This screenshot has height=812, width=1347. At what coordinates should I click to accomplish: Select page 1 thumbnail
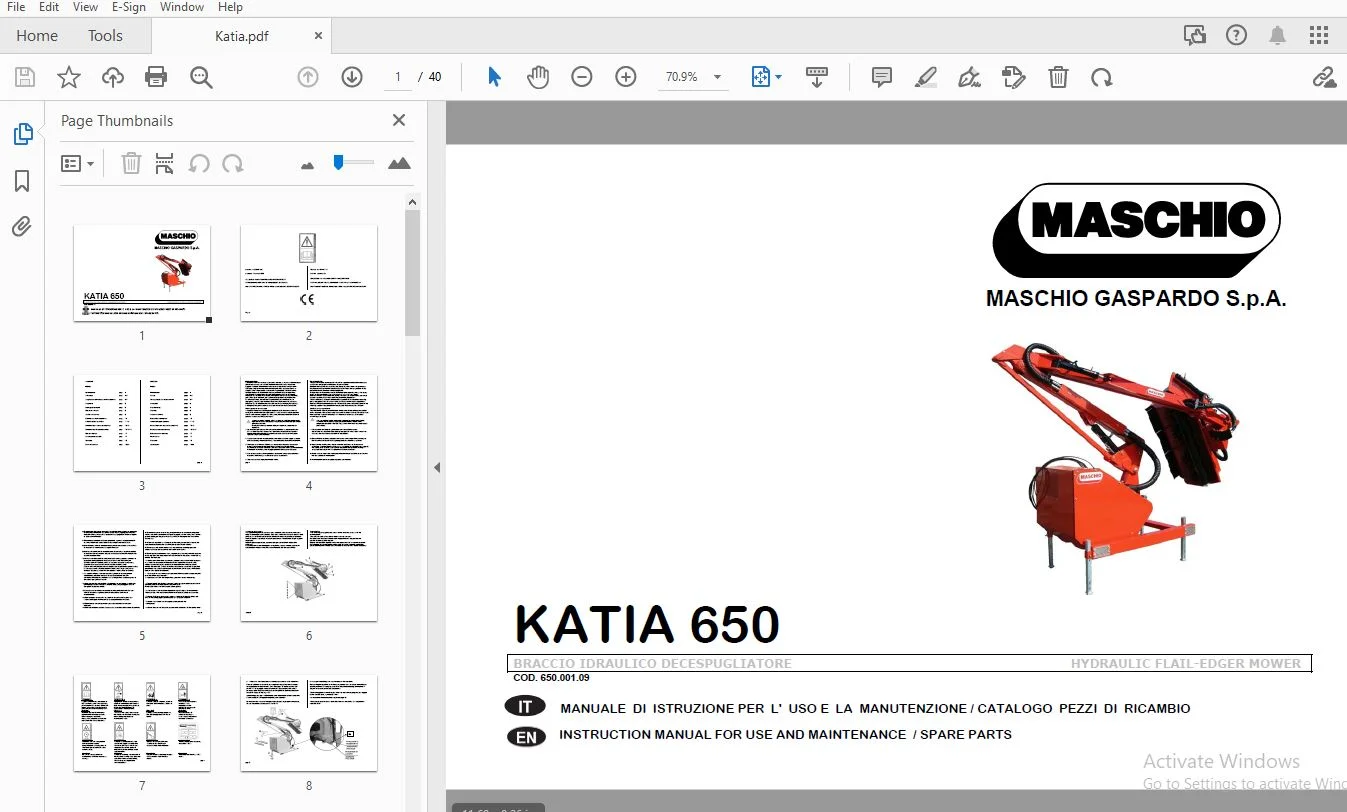point(141,273)
